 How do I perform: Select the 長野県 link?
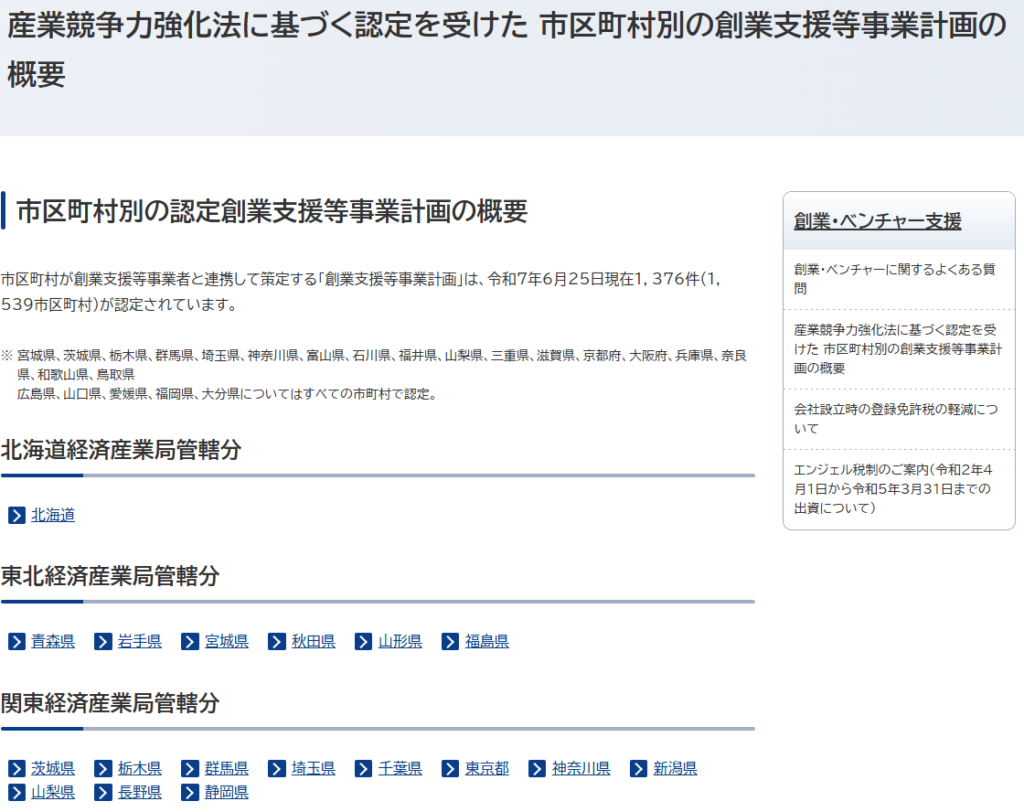point(140,793)
